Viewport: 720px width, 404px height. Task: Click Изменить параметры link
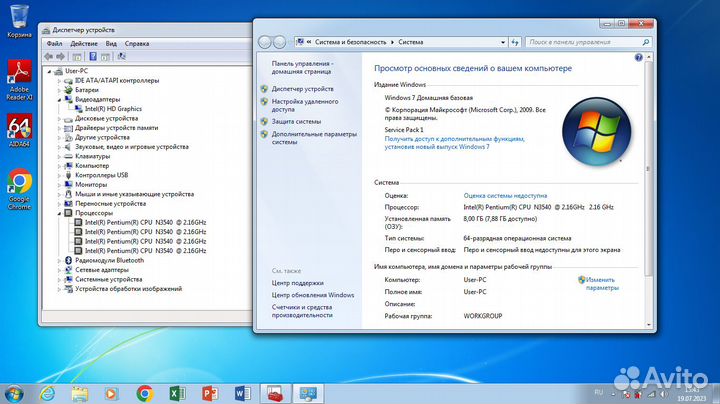click(602, 284)
